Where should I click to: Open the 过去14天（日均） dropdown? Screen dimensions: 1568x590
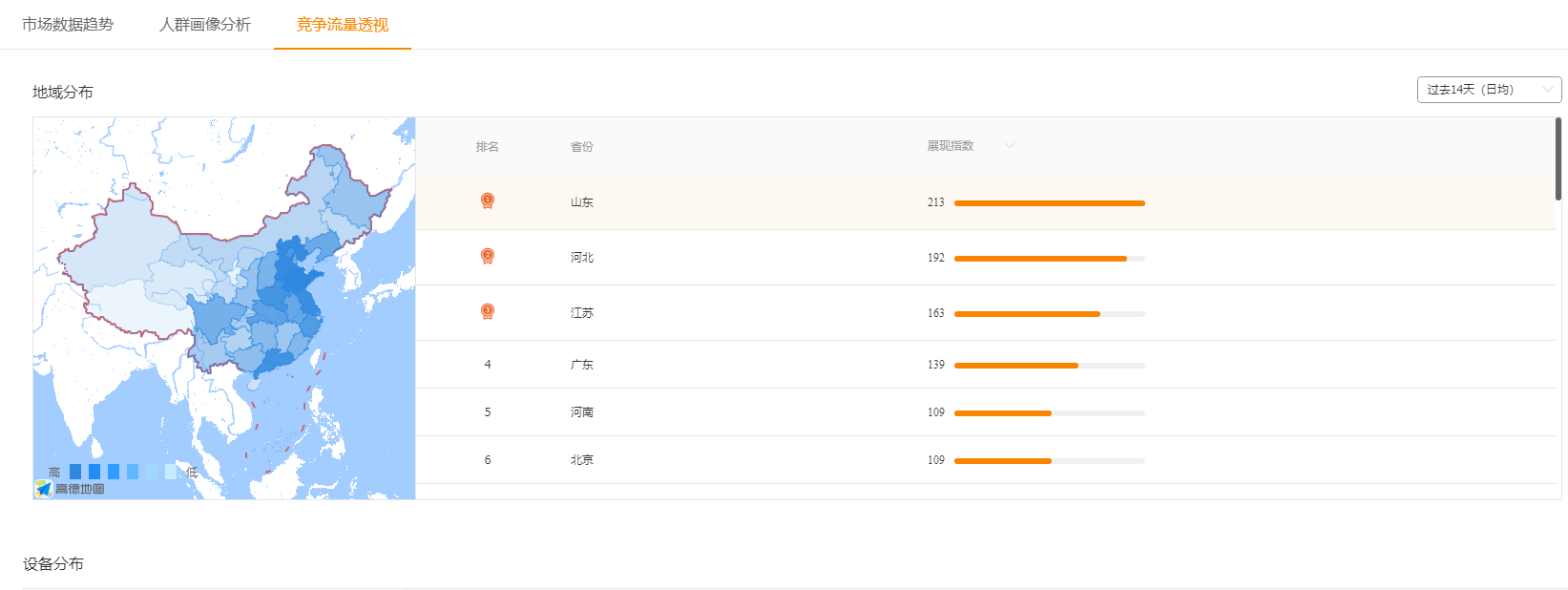point(1489,90)
